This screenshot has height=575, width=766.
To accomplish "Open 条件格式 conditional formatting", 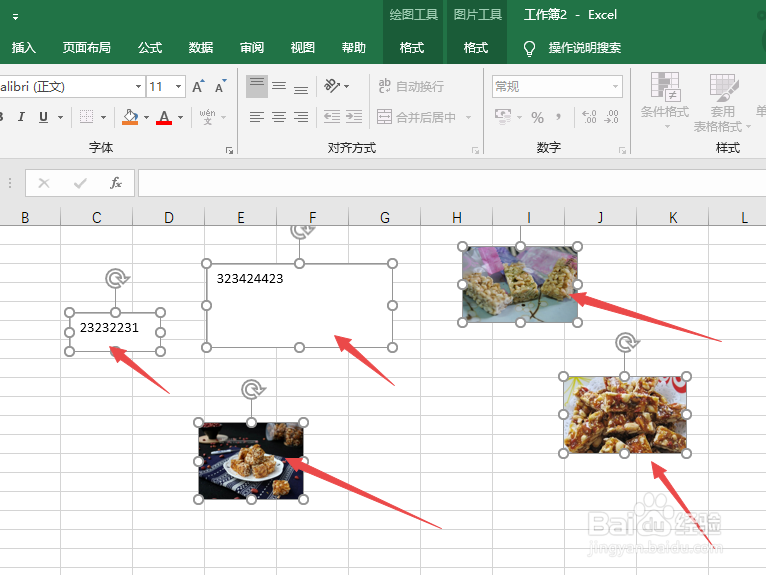I will pos(665,100).
